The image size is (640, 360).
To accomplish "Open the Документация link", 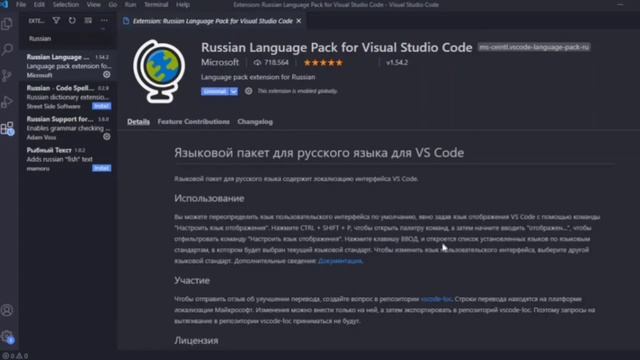I will click(340, 261).
